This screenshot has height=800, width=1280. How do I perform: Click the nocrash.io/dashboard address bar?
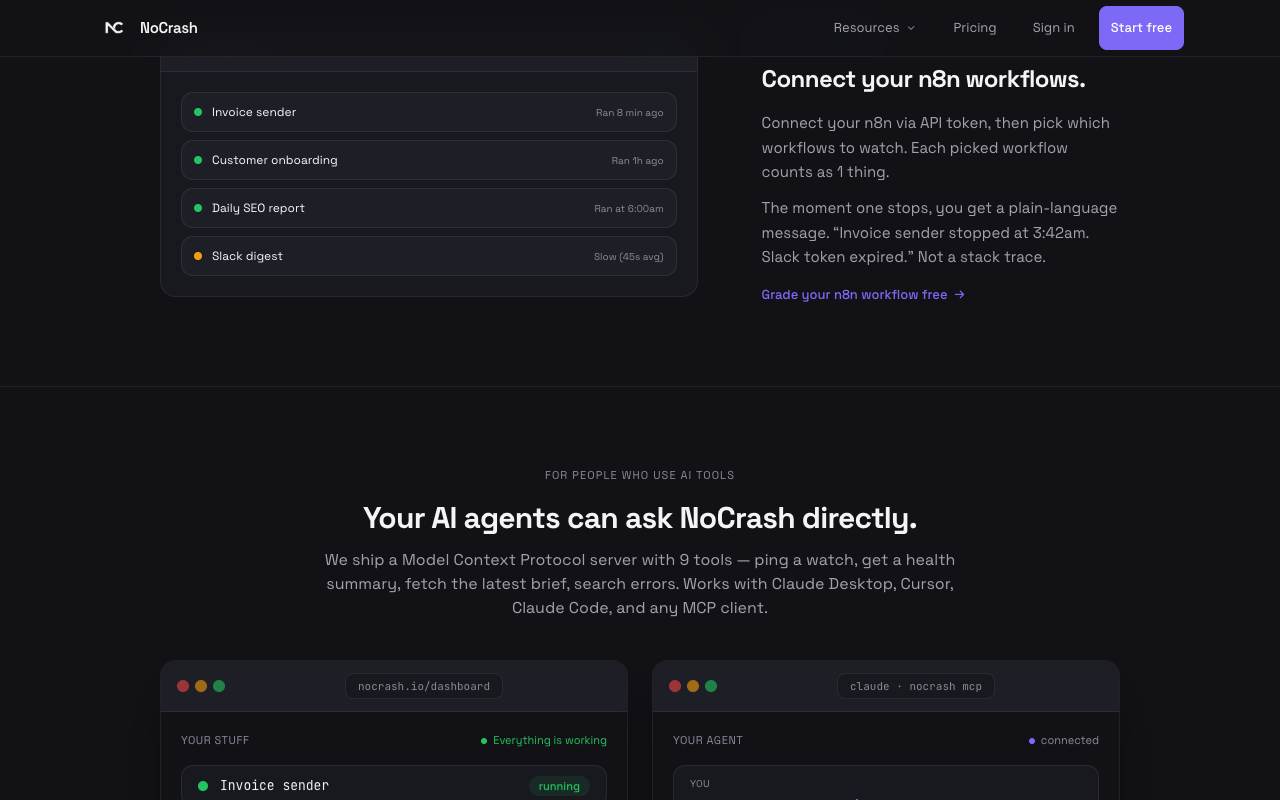point(424,686)
